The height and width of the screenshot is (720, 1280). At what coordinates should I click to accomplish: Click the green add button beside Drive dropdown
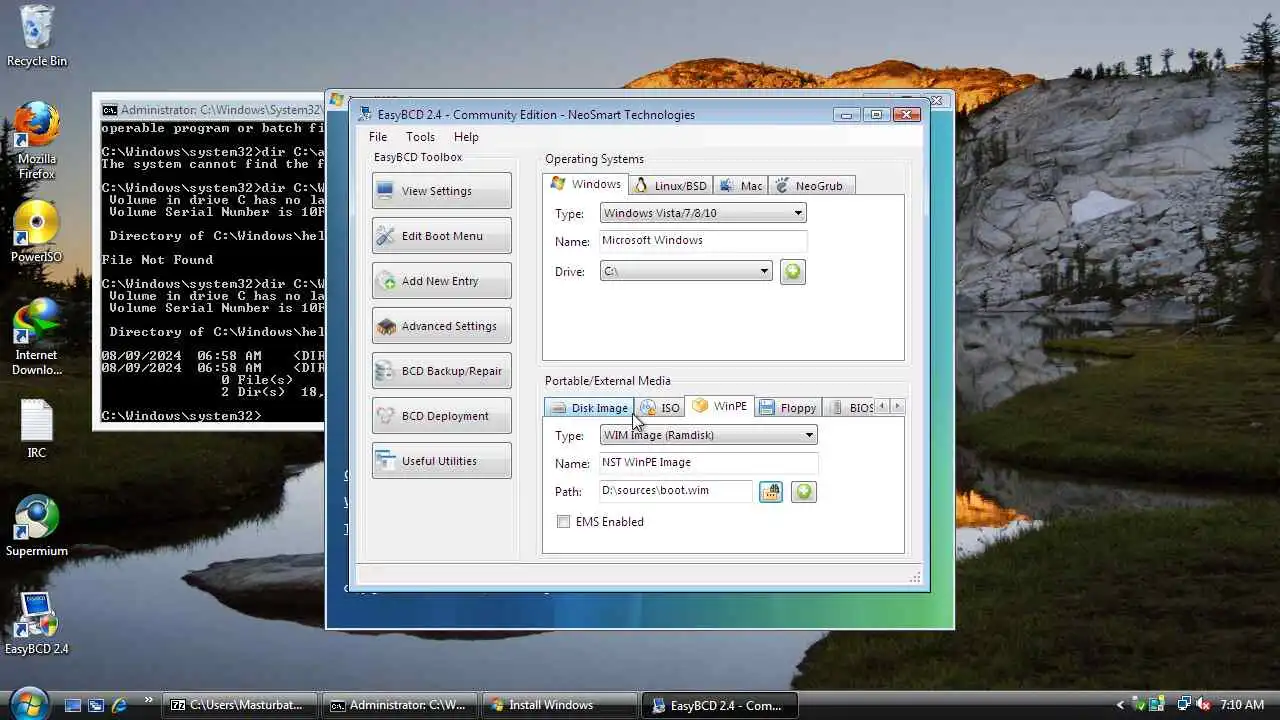[793, 271]
